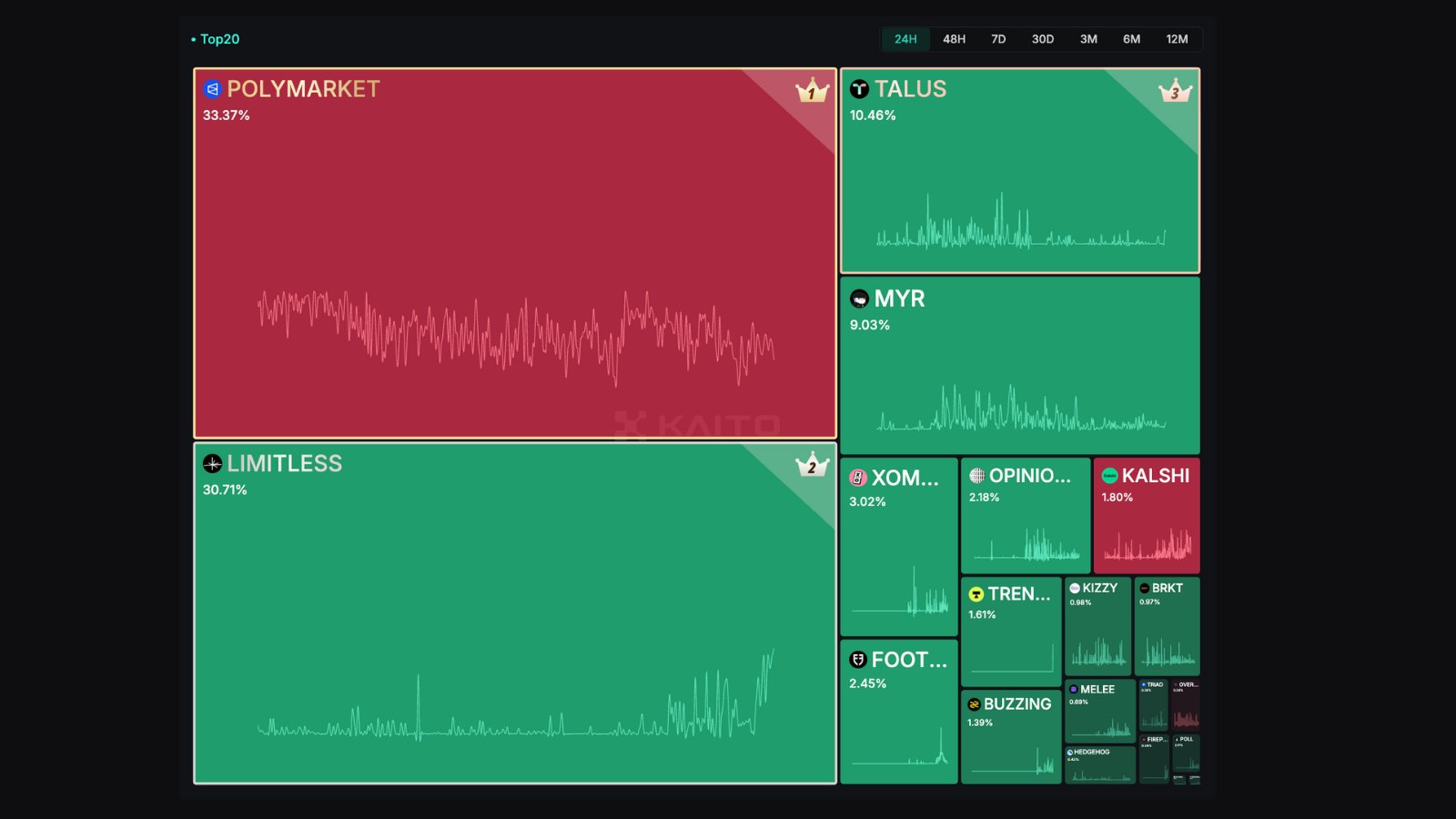
Task: Click the Polymarket logo icon
Action: click(213, 88)
